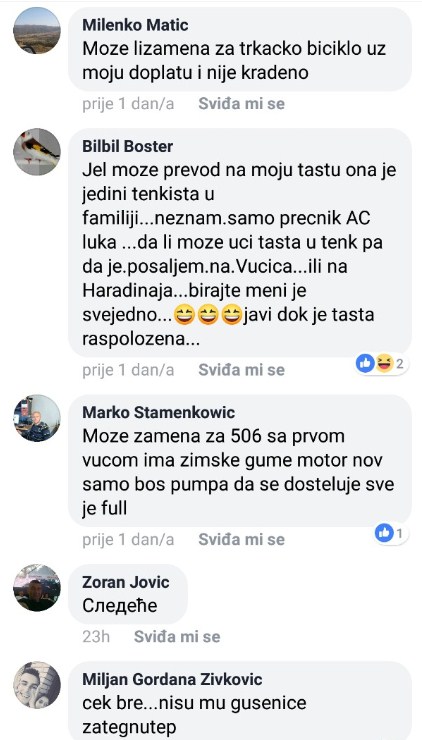Open Milenko Matic's profile picture
Image resolution: width=422 pixels, height=740 pixels.
coord(37,31)
